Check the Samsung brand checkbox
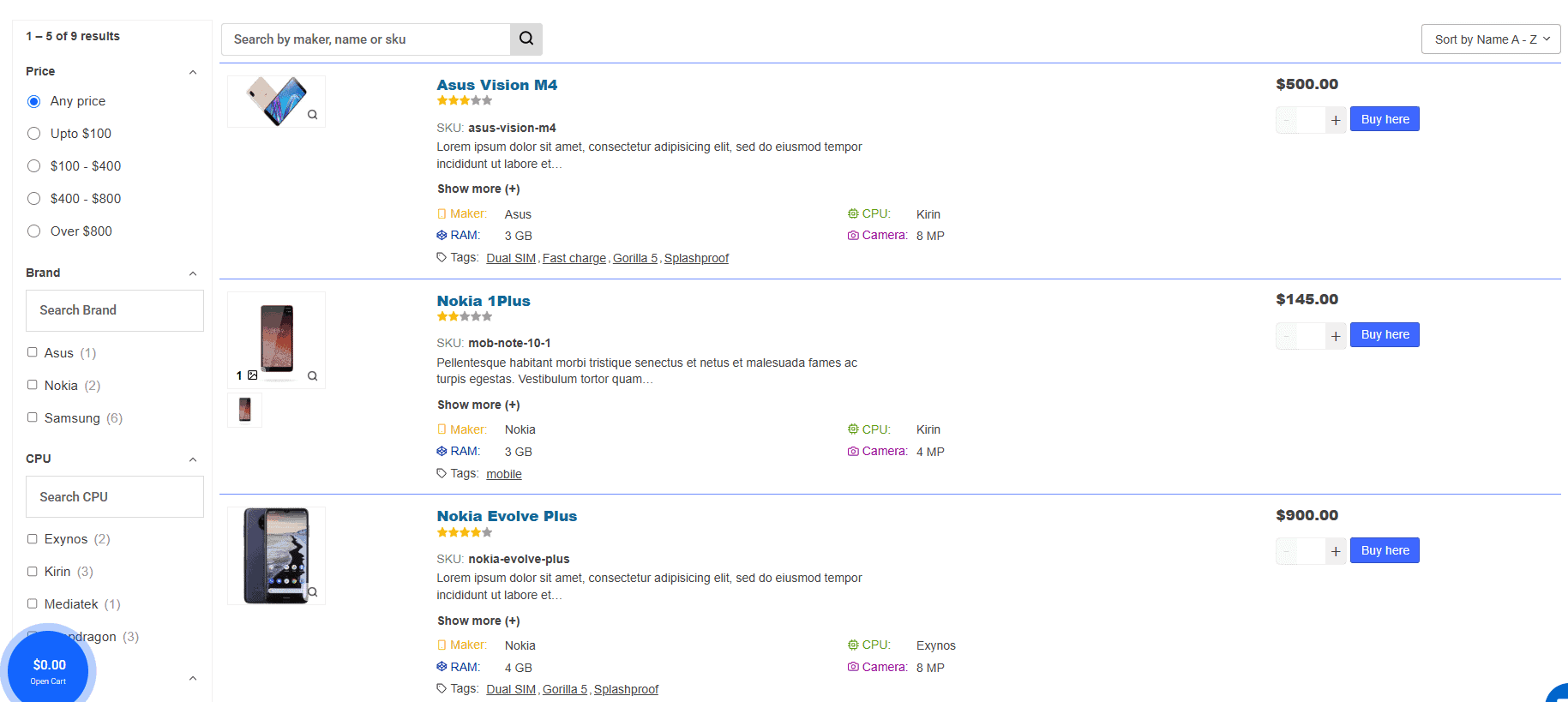The height and width of the screenshot is (702, 1568). [33, 417]
